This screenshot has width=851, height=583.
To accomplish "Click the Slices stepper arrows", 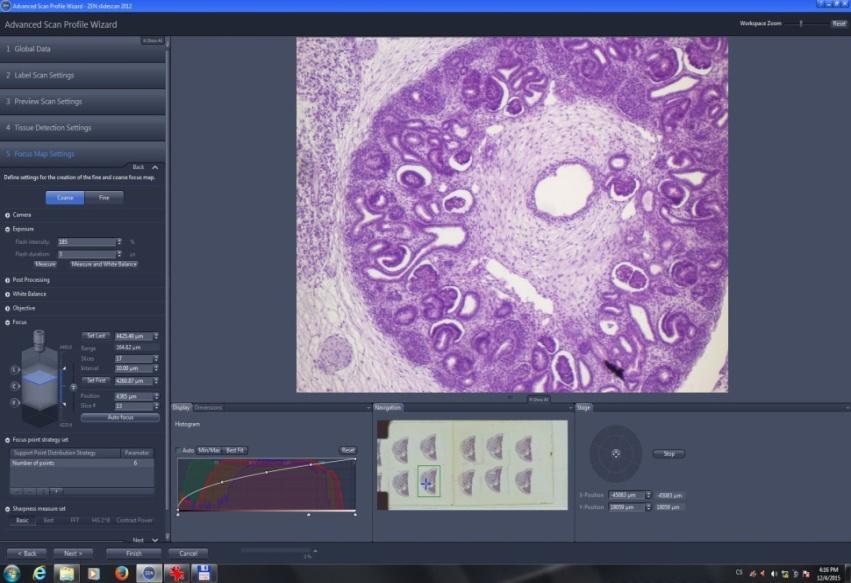I will 156,359.
